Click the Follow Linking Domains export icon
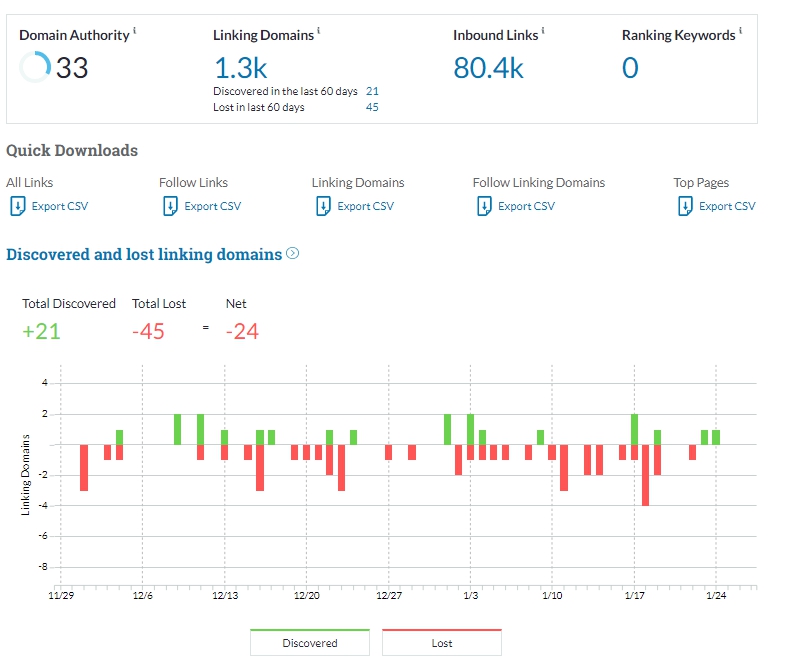797x665 pixels. [x=483, y=206]
